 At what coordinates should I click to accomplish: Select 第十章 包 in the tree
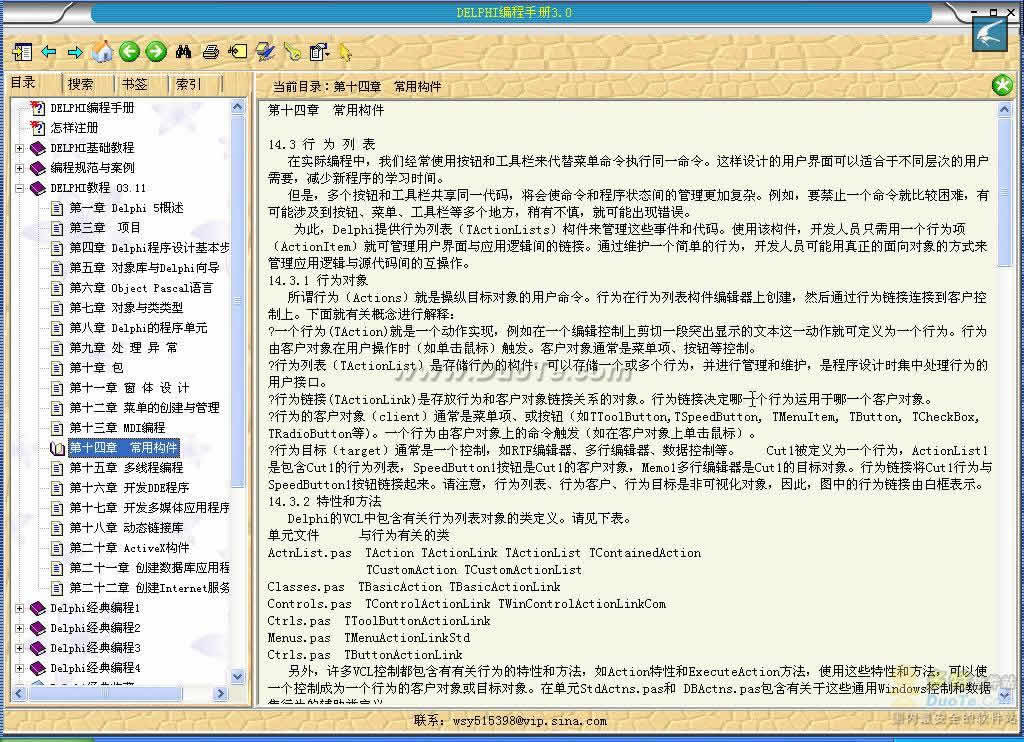pyautogui.click(x=97, y=368)
